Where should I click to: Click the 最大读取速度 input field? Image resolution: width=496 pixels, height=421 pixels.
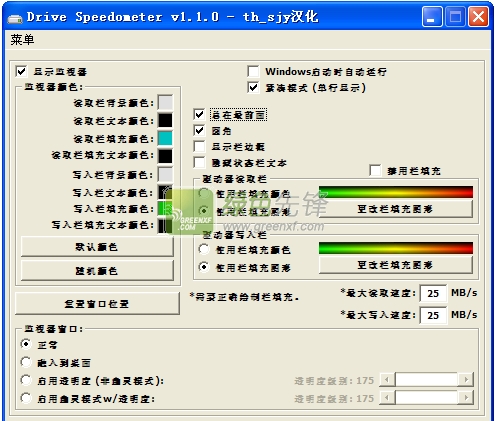(433, 293)
